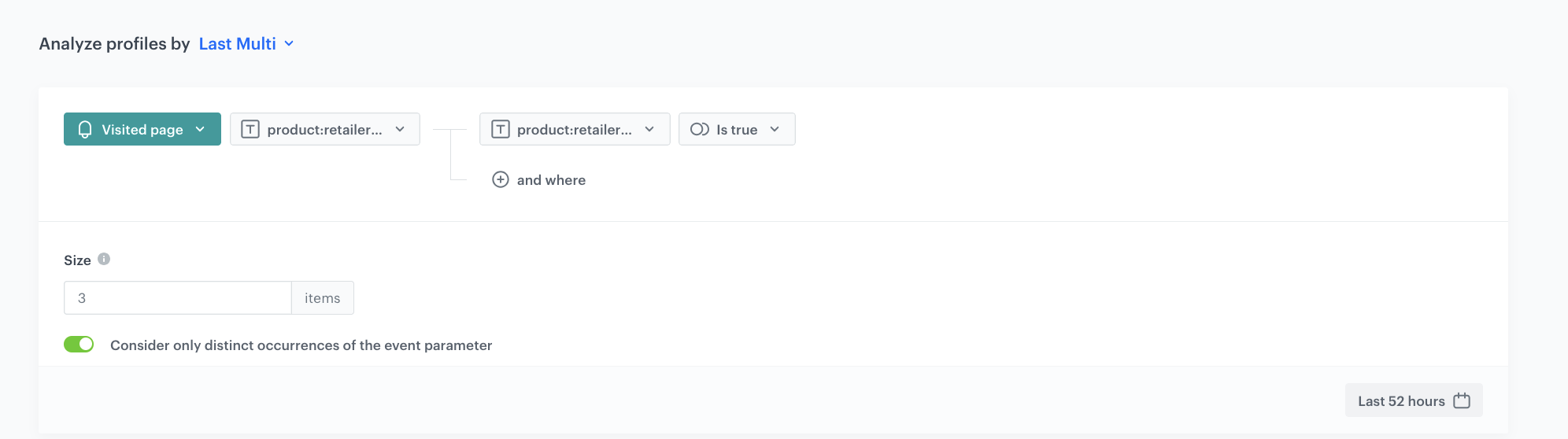Open the first product:retailer dropdown chevron
Screen dimensions: 1568x439
click(x=400, y=130)
